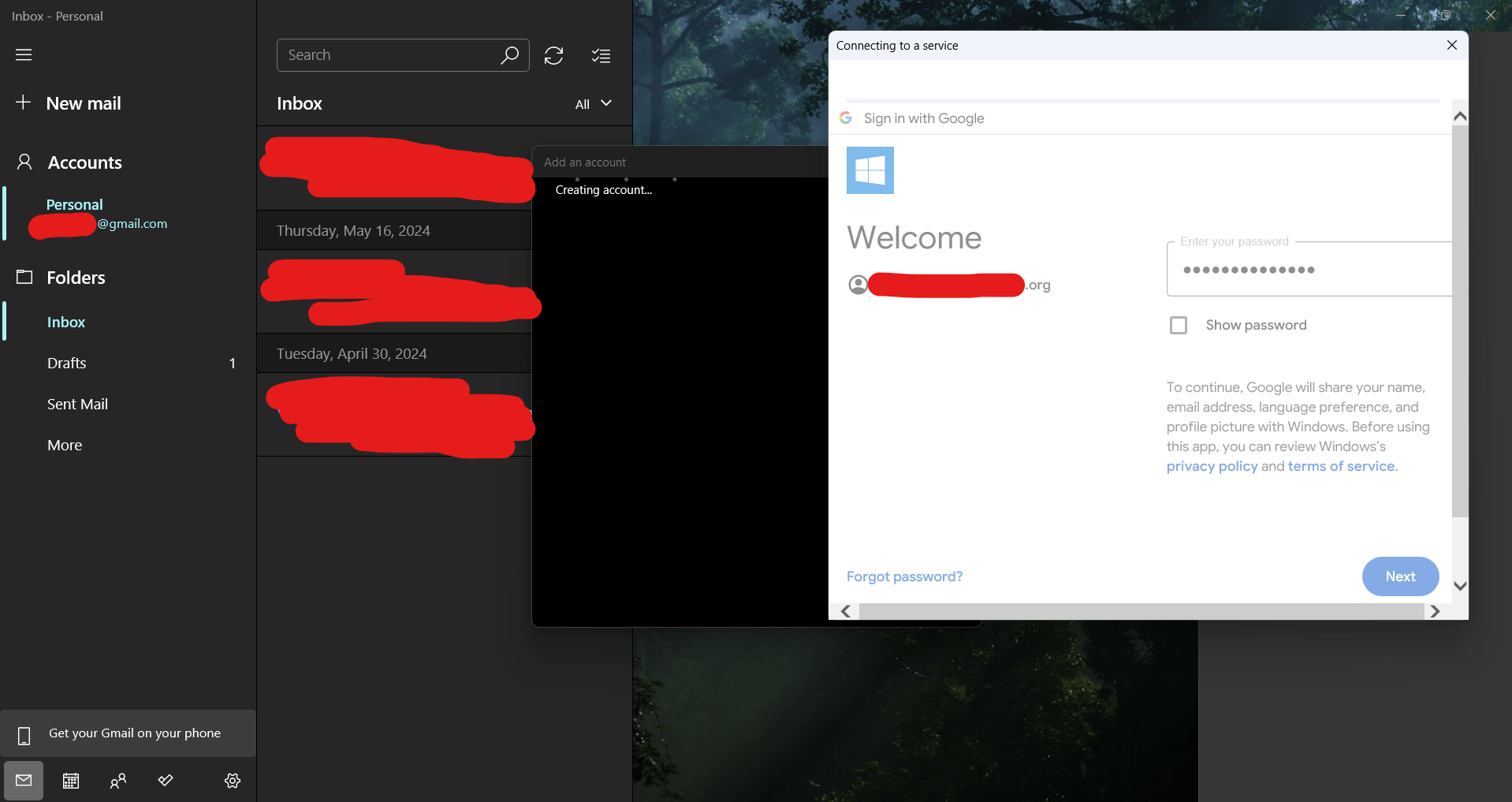This screenshot has height=802, width=1512.
Task: Open Settings gear icon
Action: [233, 781]
